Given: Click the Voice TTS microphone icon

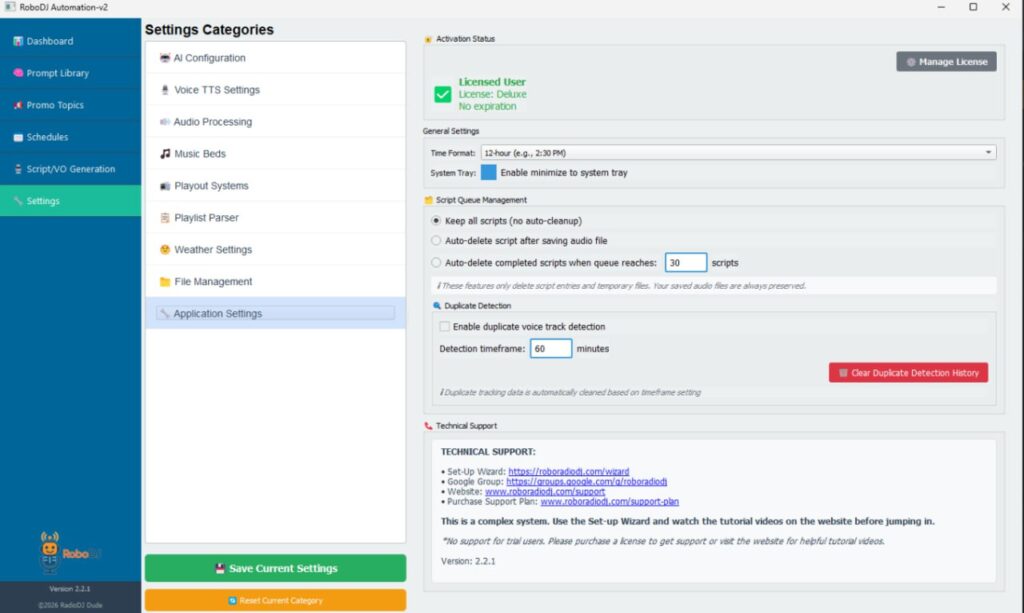Looking at the screenshot, I should pos(165,90).
